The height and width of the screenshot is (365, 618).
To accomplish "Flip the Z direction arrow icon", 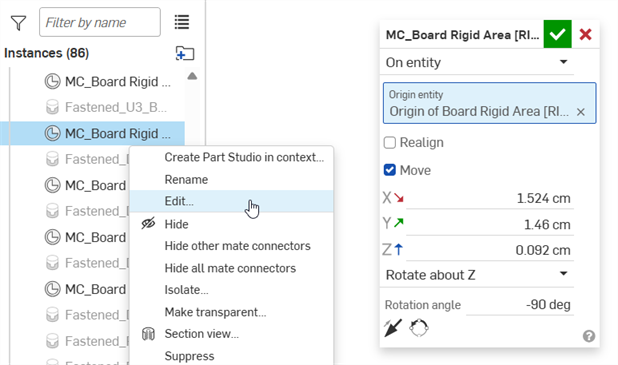I will click(x=399, y=250).
